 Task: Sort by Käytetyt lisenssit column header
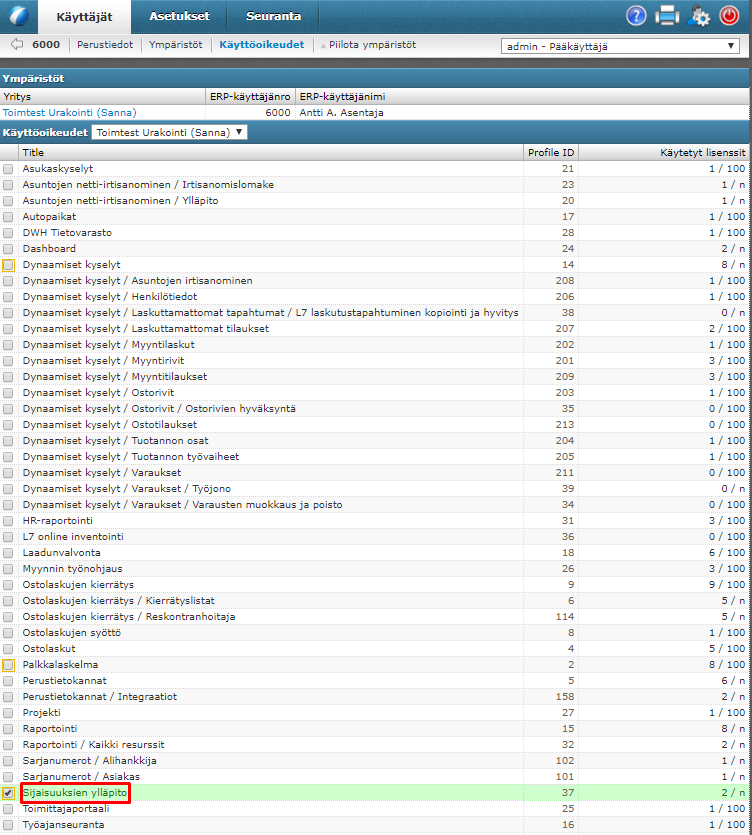pos(664,152)
